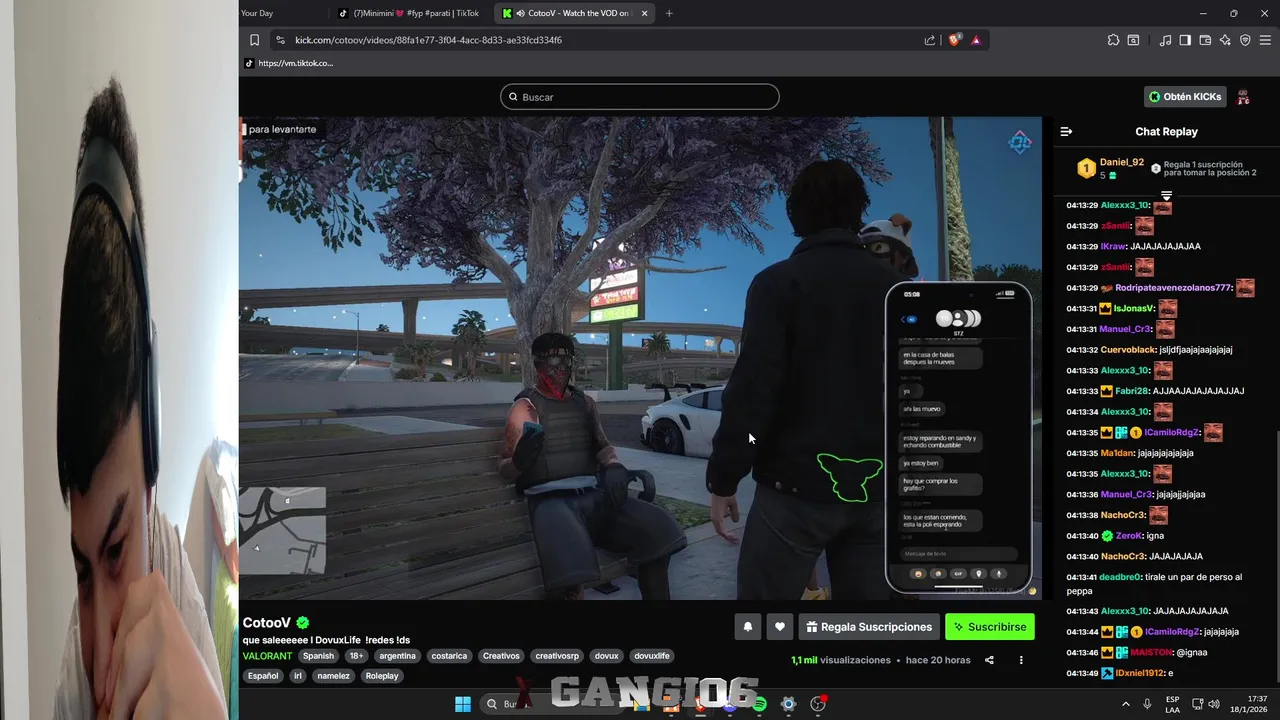Open the browser hamburger menu
The image size is (1280, 720).
point(1265,40)
